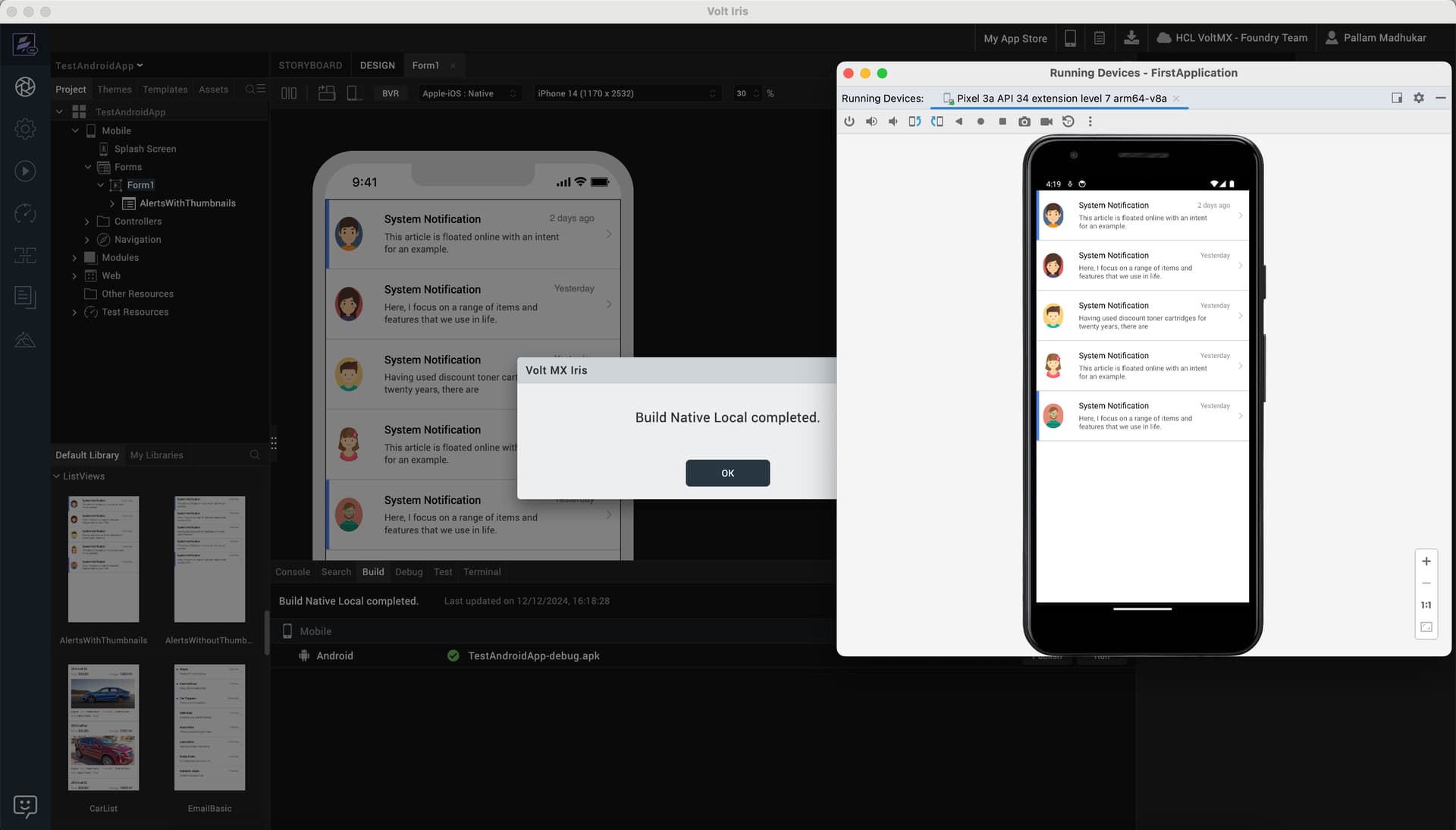
Task: Zoom in the emulator with plus
Action: pos(1426,561)
